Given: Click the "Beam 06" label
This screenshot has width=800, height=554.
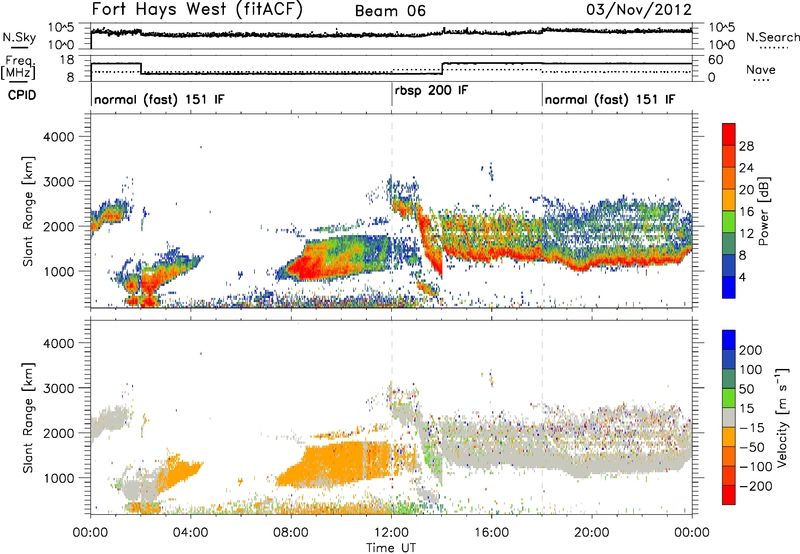Looking at the screenshot, I should 390,11.
